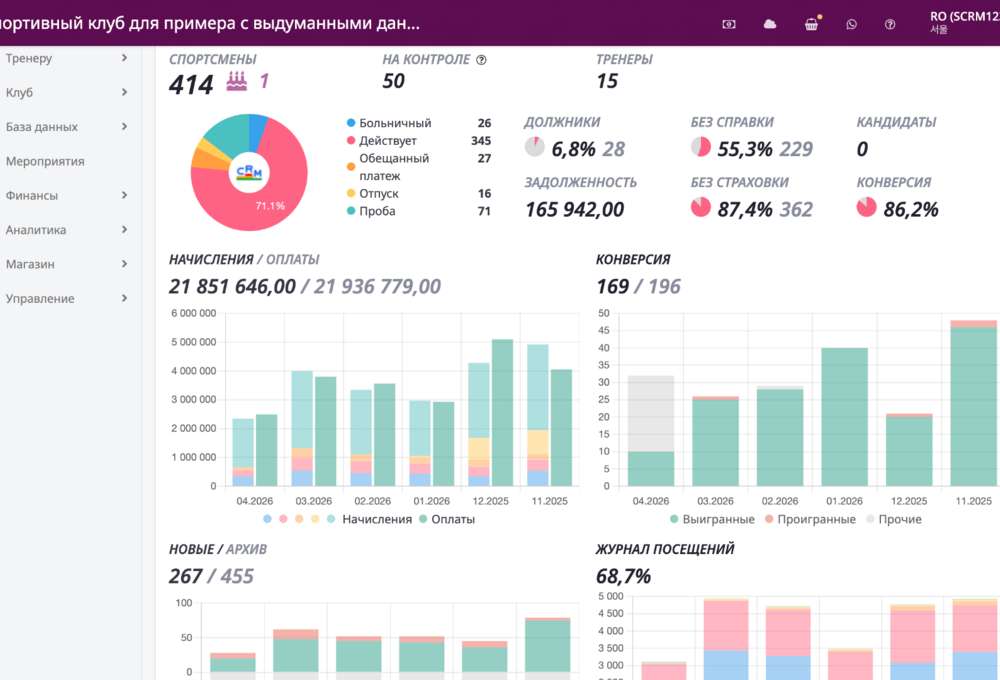The width and height of the screenshot is (1000, 680).
Task: Toggle Оплаты series in bar chart legend
Action: pyautogui.click(x=447, y=519)
